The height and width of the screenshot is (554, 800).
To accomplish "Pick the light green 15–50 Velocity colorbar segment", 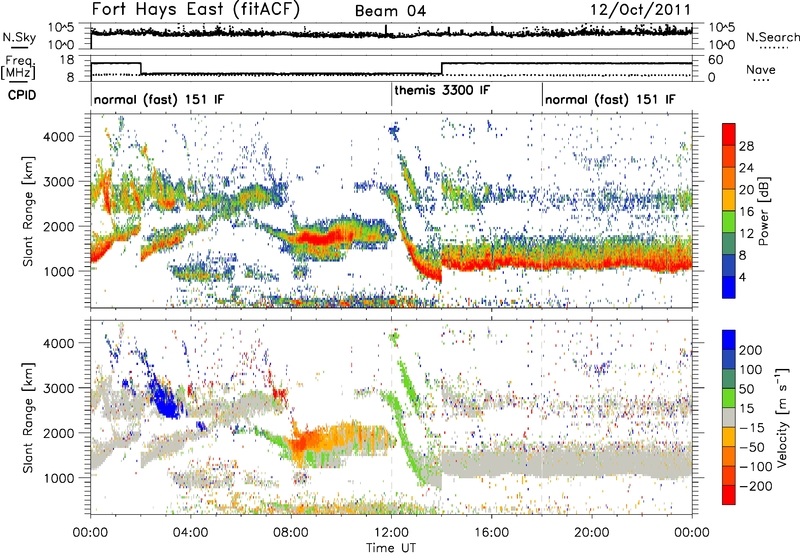I will click(x=729, y=398).
